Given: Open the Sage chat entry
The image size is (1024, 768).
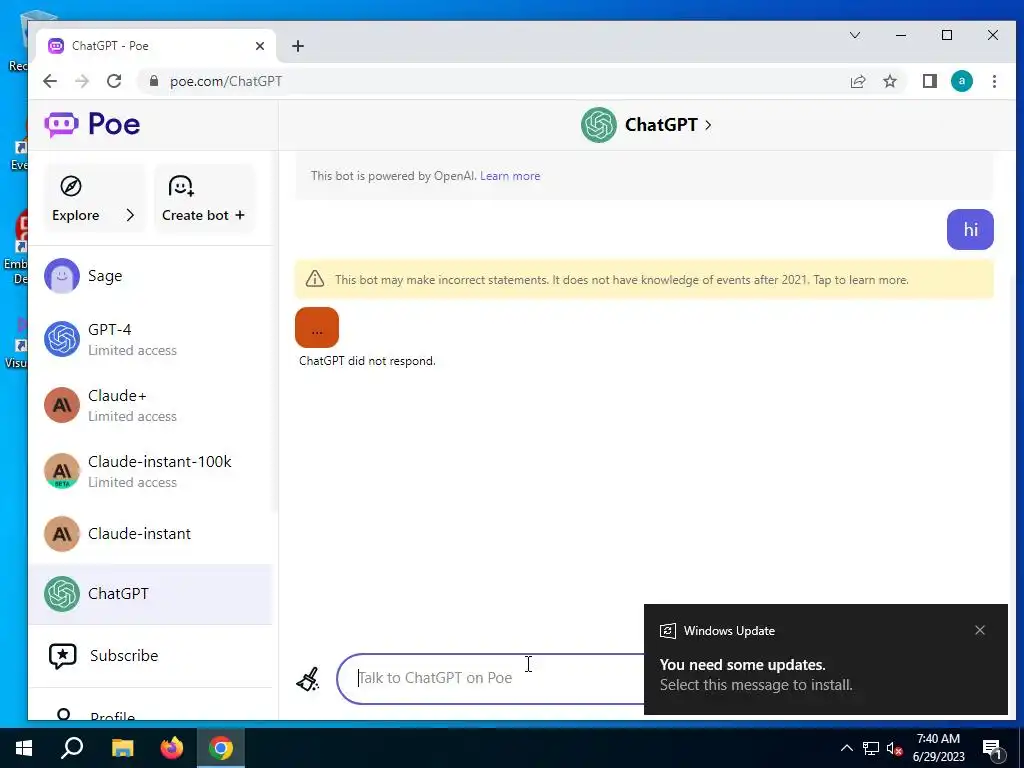Looking at the screenshot, I should [x=150, y=276].
